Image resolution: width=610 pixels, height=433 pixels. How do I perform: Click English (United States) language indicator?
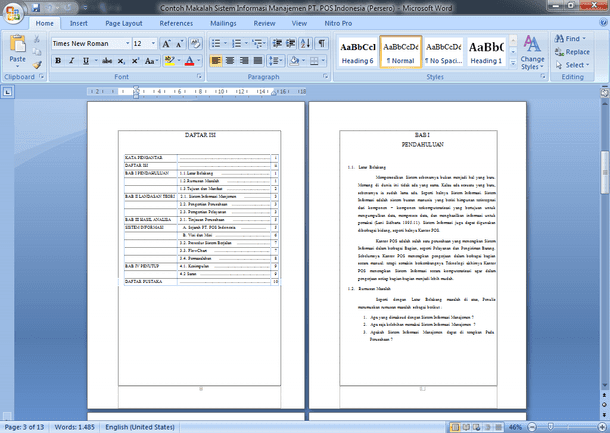point(140,427)
